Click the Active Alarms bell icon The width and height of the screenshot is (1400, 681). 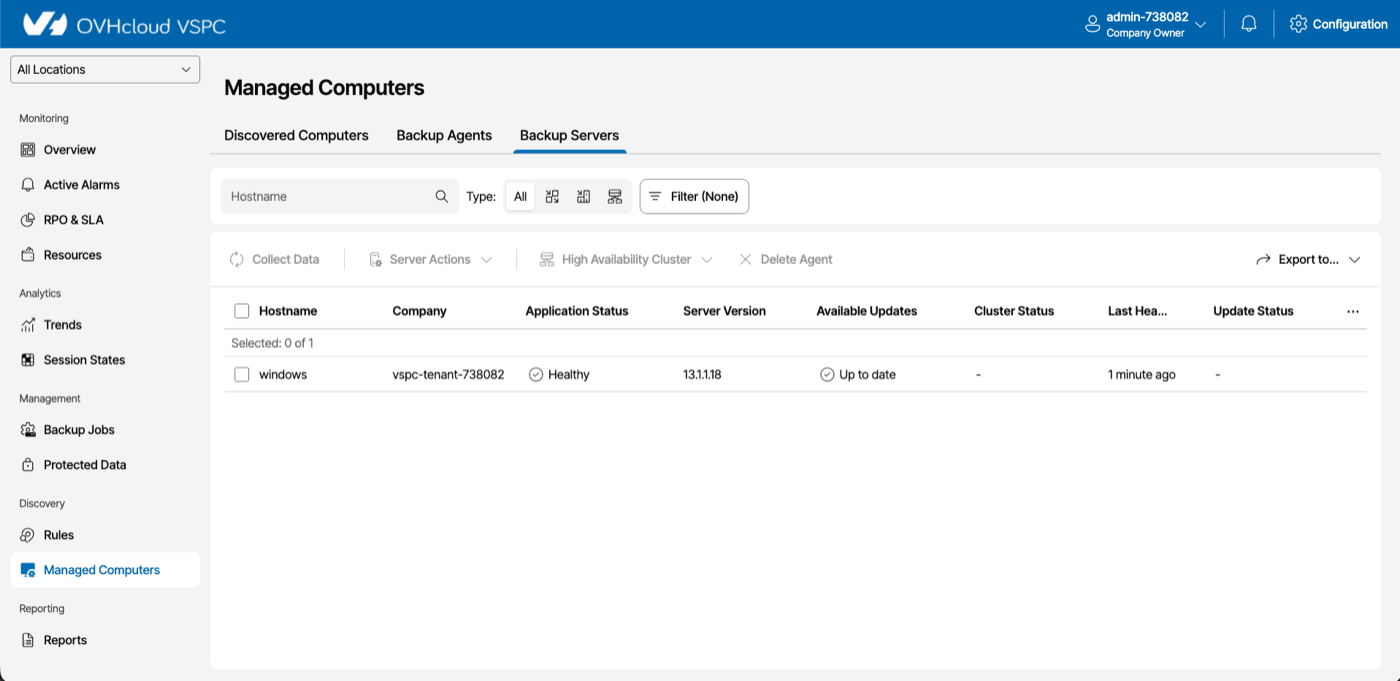point(28,185)
